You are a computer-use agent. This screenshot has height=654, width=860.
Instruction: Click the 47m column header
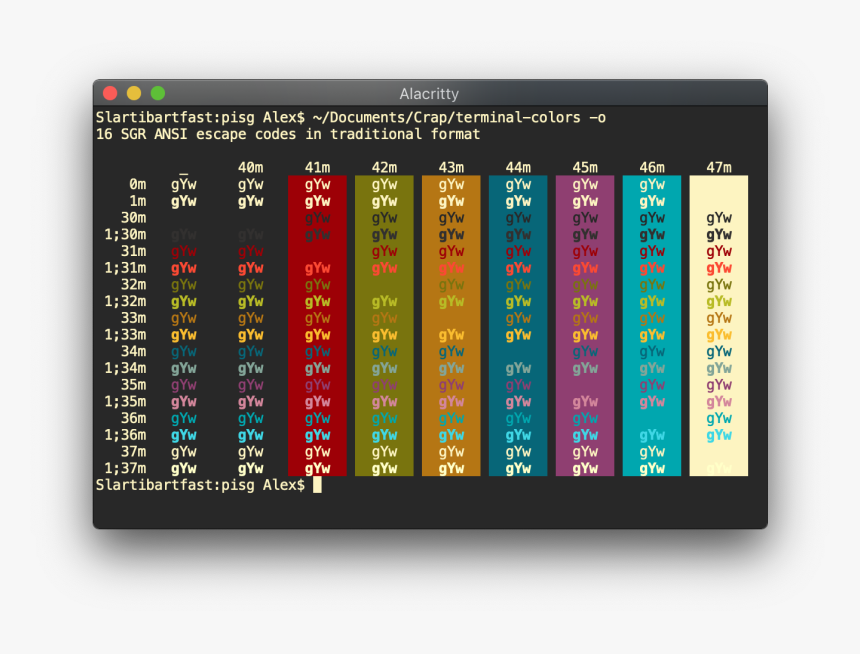(x=719, y=167)
